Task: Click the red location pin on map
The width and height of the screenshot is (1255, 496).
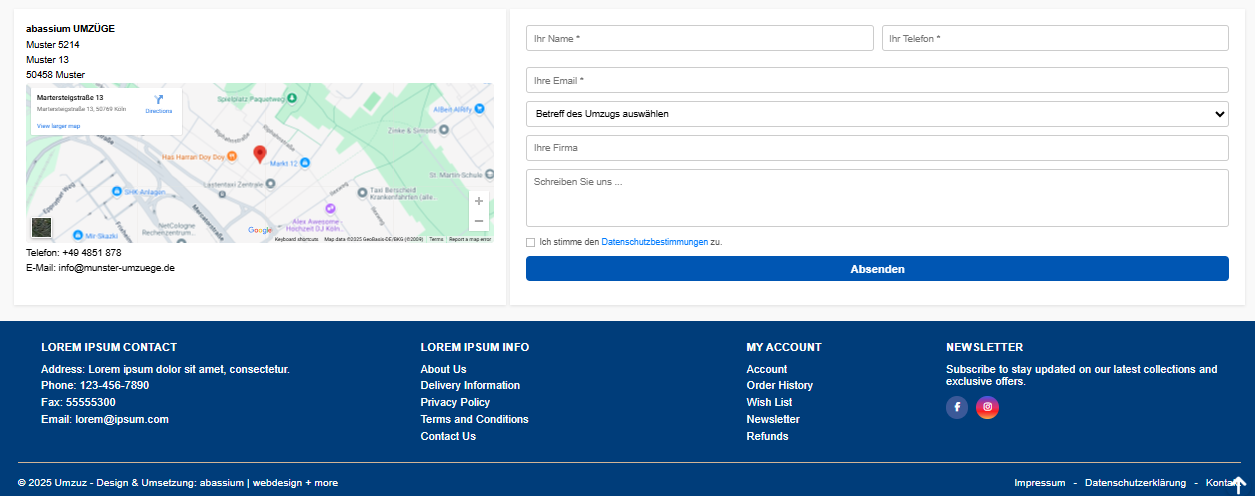Action: point(260,154)
